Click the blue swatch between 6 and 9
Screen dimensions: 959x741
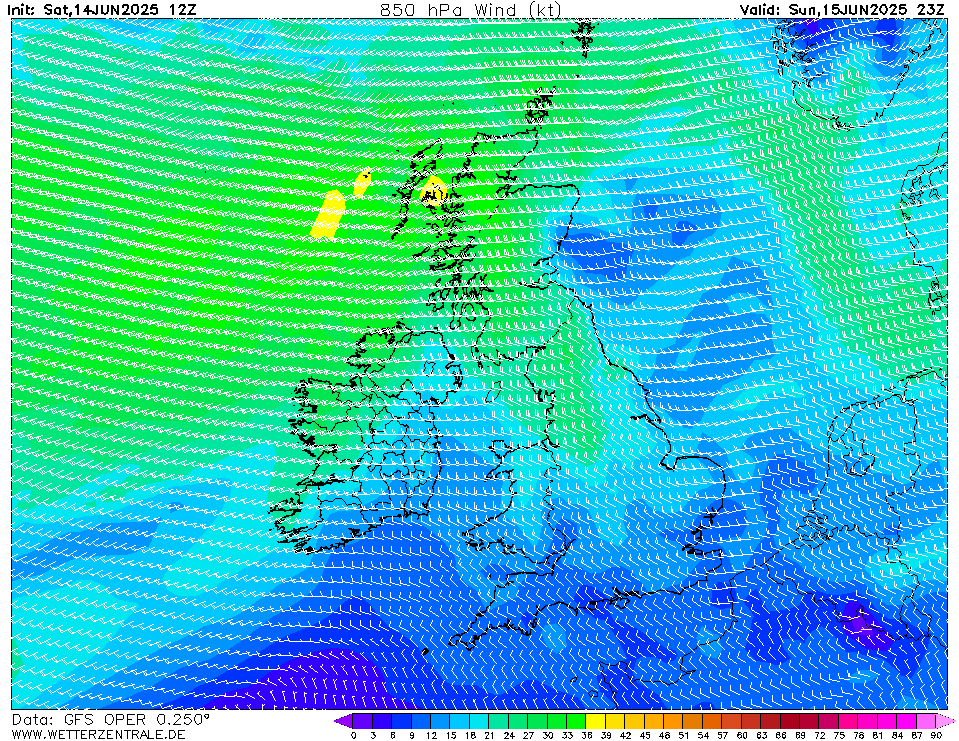click(401, 721)
